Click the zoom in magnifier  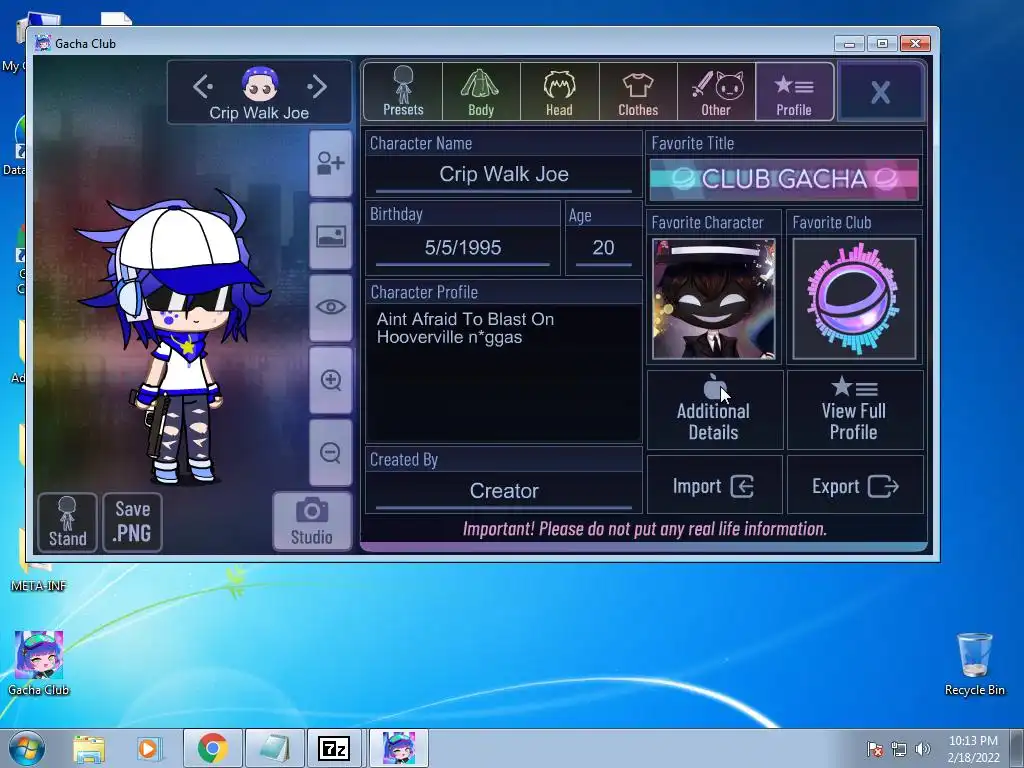click(x=330, y=380)
